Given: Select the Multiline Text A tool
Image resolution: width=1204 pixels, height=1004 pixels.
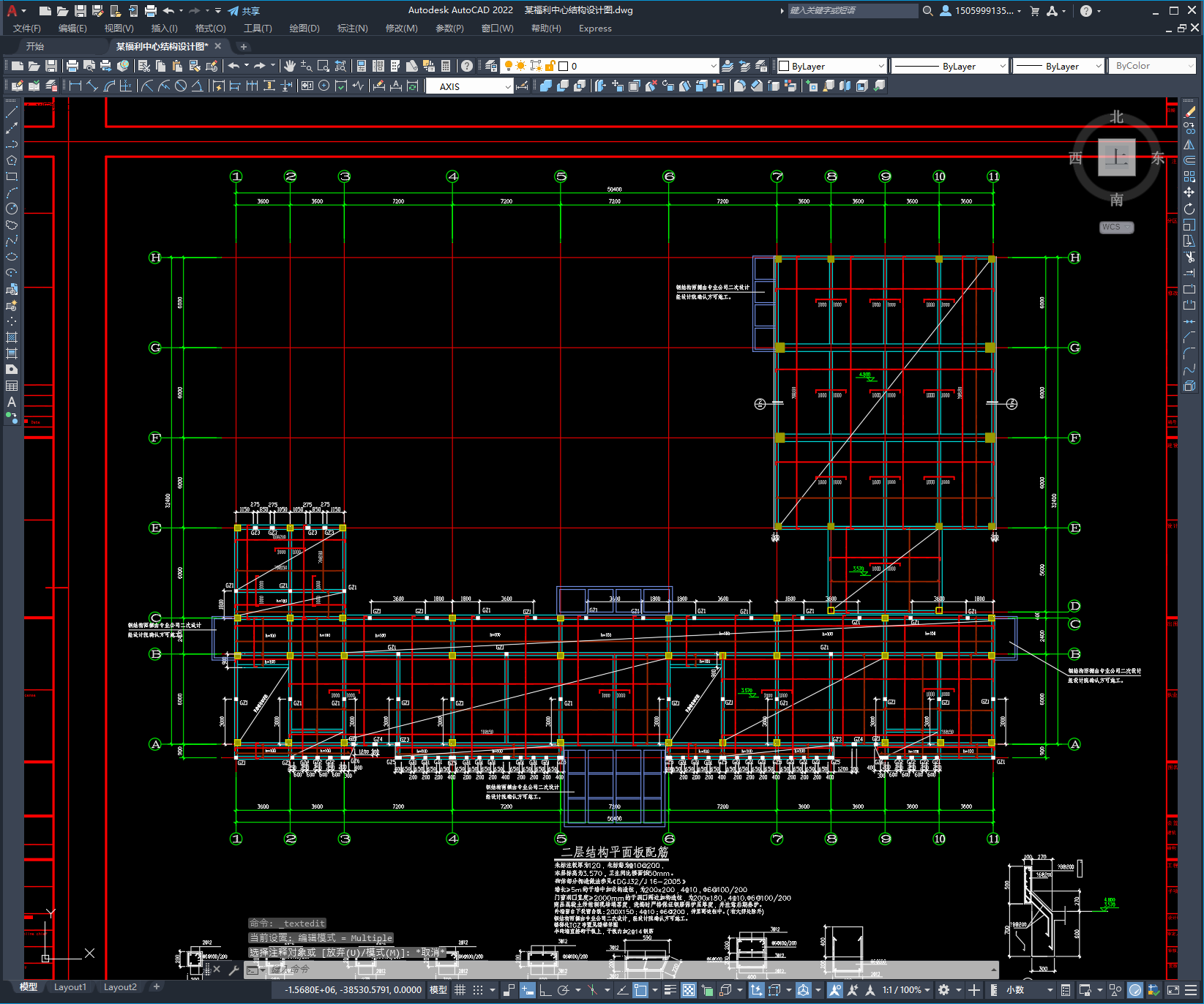Looking at the screenshot, I should tap(12, 402).
